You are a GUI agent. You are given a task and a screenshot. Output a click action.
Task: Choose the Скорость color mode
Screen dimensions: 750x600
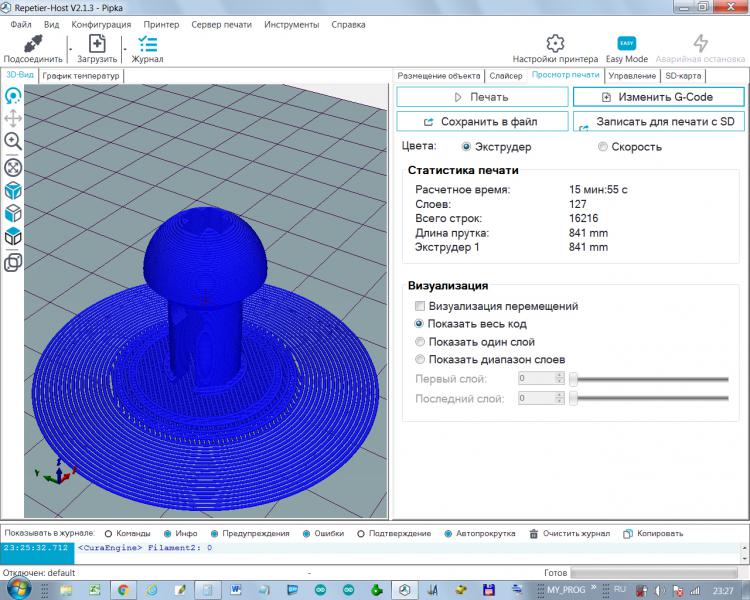(x=603, y=147)
